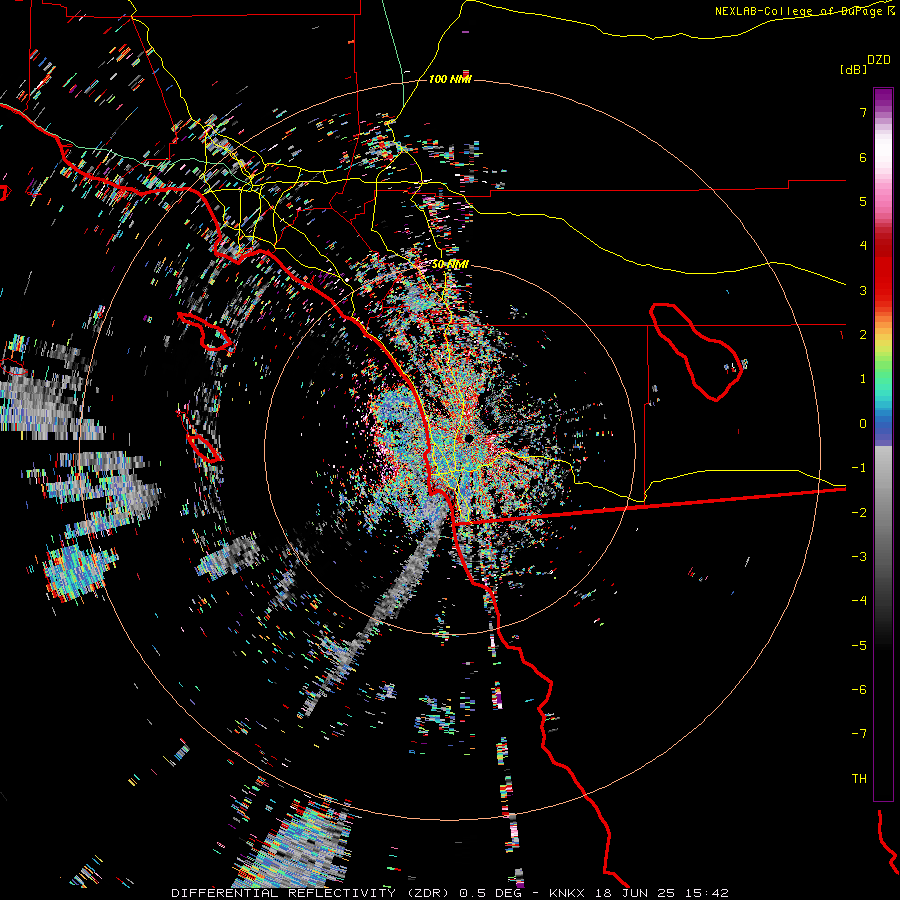Click the 50 NMI range ring label
Viewport: 900px width, 900px height.
point(450,264)
